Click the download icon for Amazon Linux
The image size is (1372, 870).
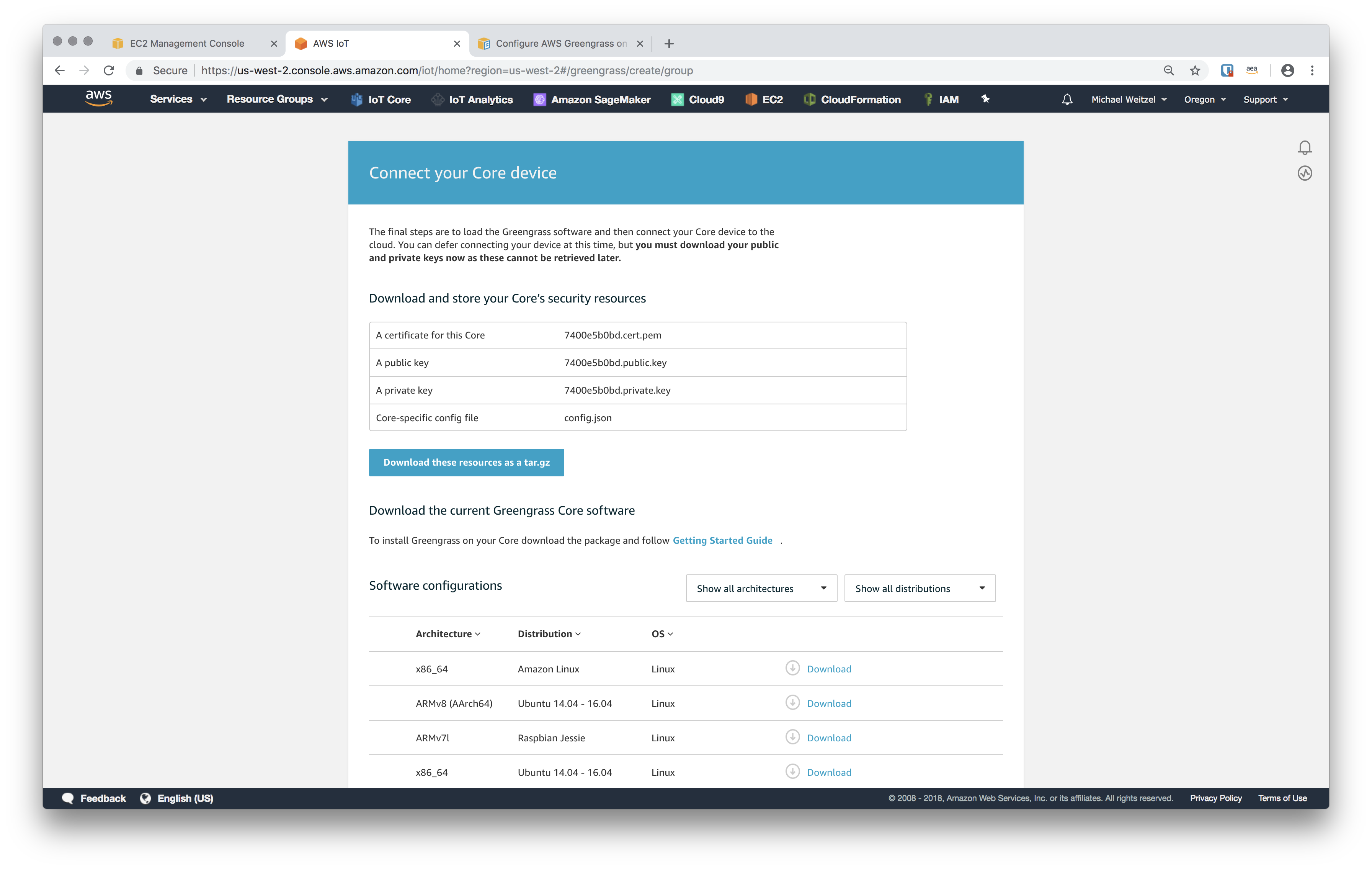pos(792,667)
